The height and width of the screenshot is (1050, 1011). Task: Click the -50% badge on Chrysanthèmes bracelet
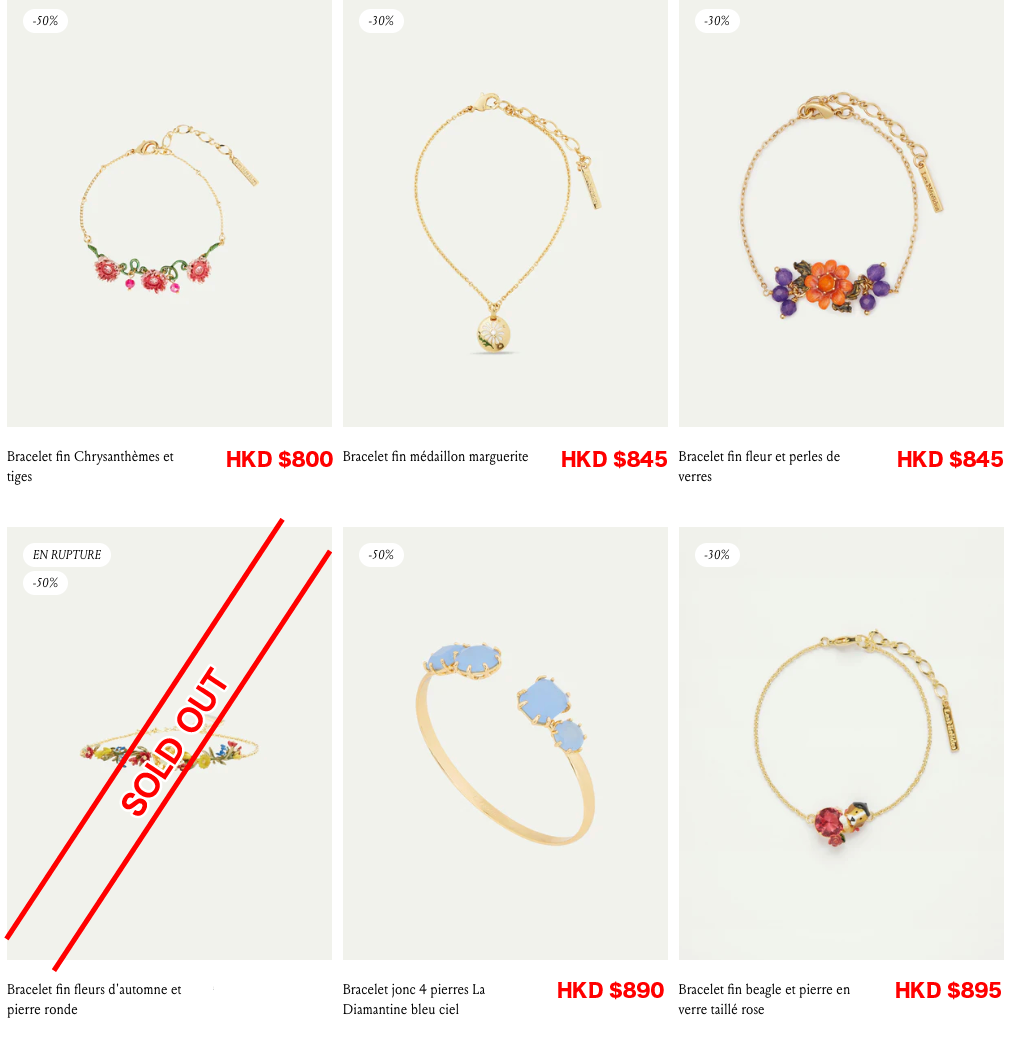coord(46,21)
